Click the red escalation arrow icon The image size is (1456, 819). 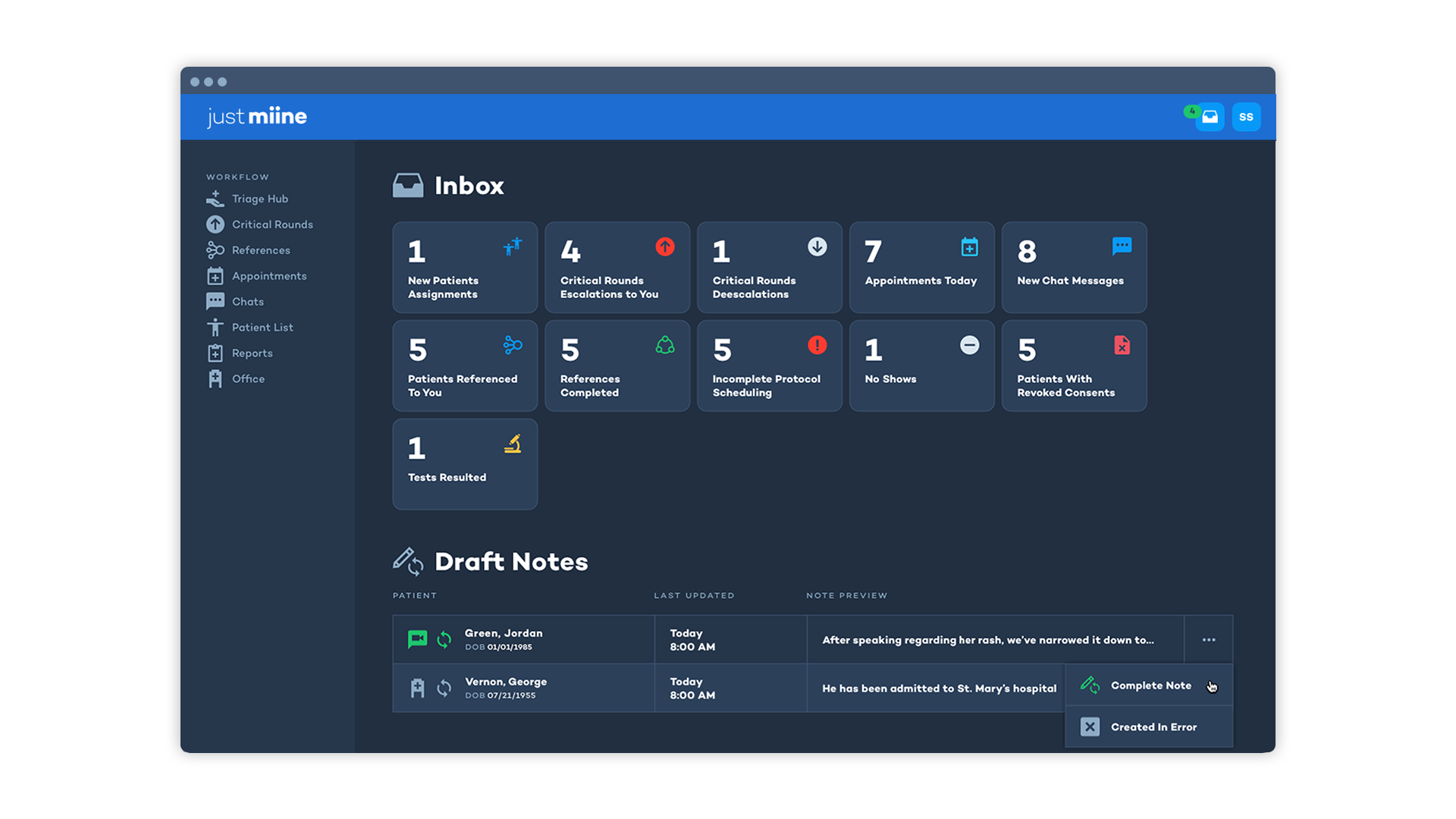coord(665,246)
